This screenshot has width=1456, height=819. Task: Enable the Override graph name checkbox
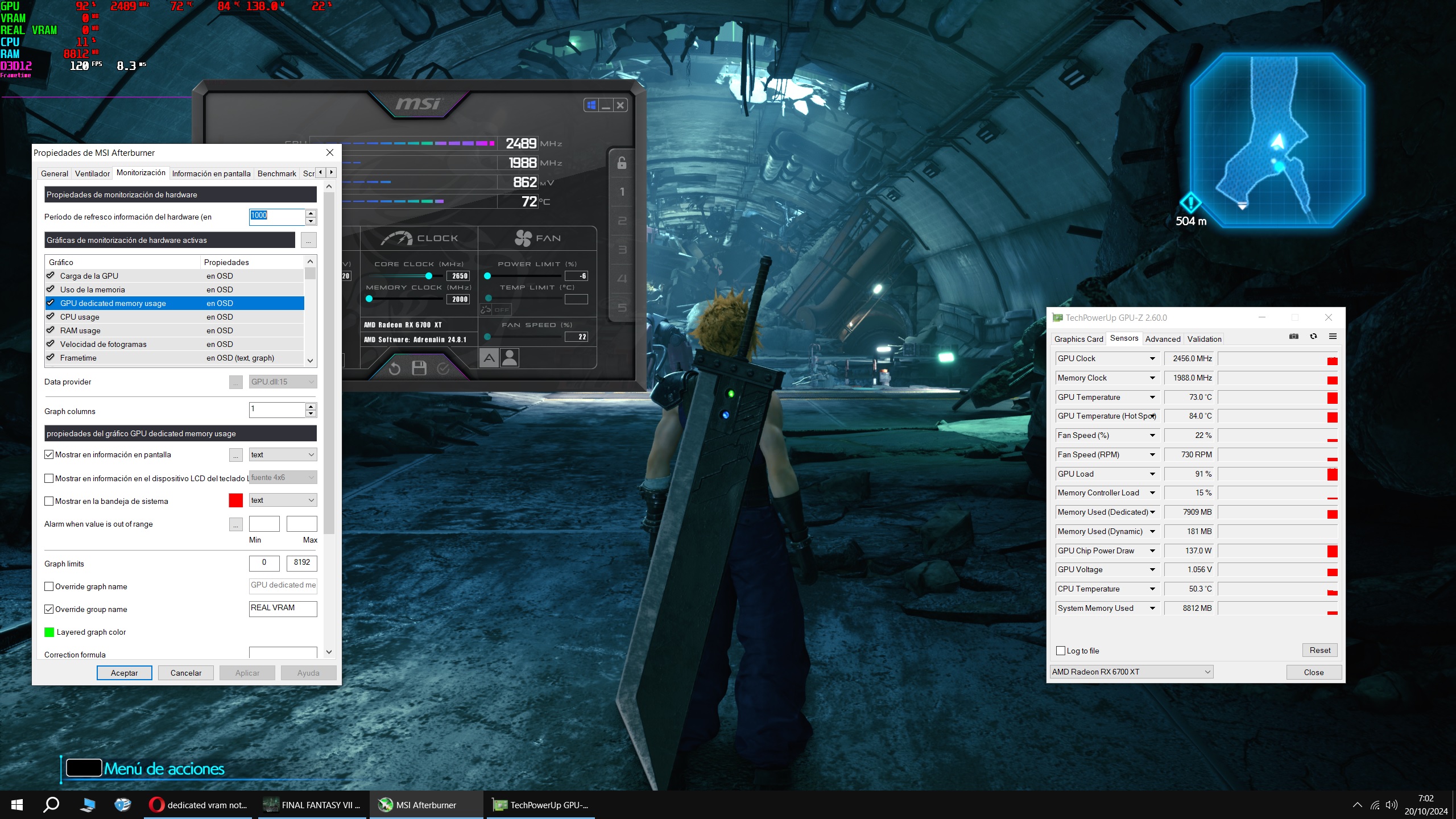point(49,586)
